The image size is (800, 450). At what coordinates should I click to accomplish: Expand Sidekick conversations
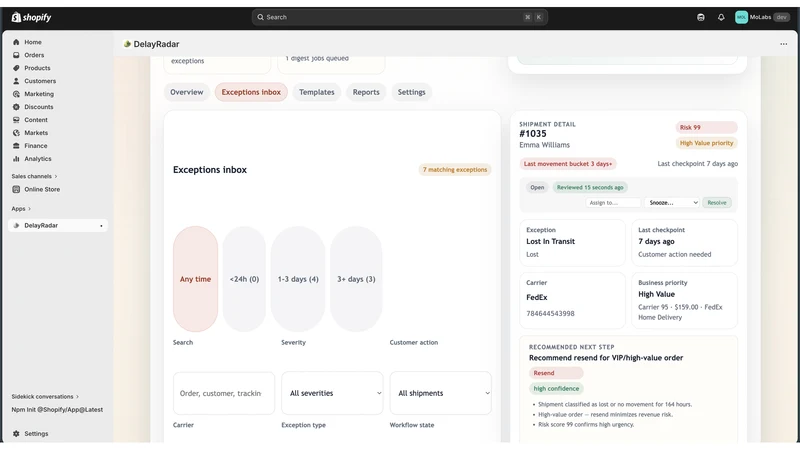click(45, 396)
